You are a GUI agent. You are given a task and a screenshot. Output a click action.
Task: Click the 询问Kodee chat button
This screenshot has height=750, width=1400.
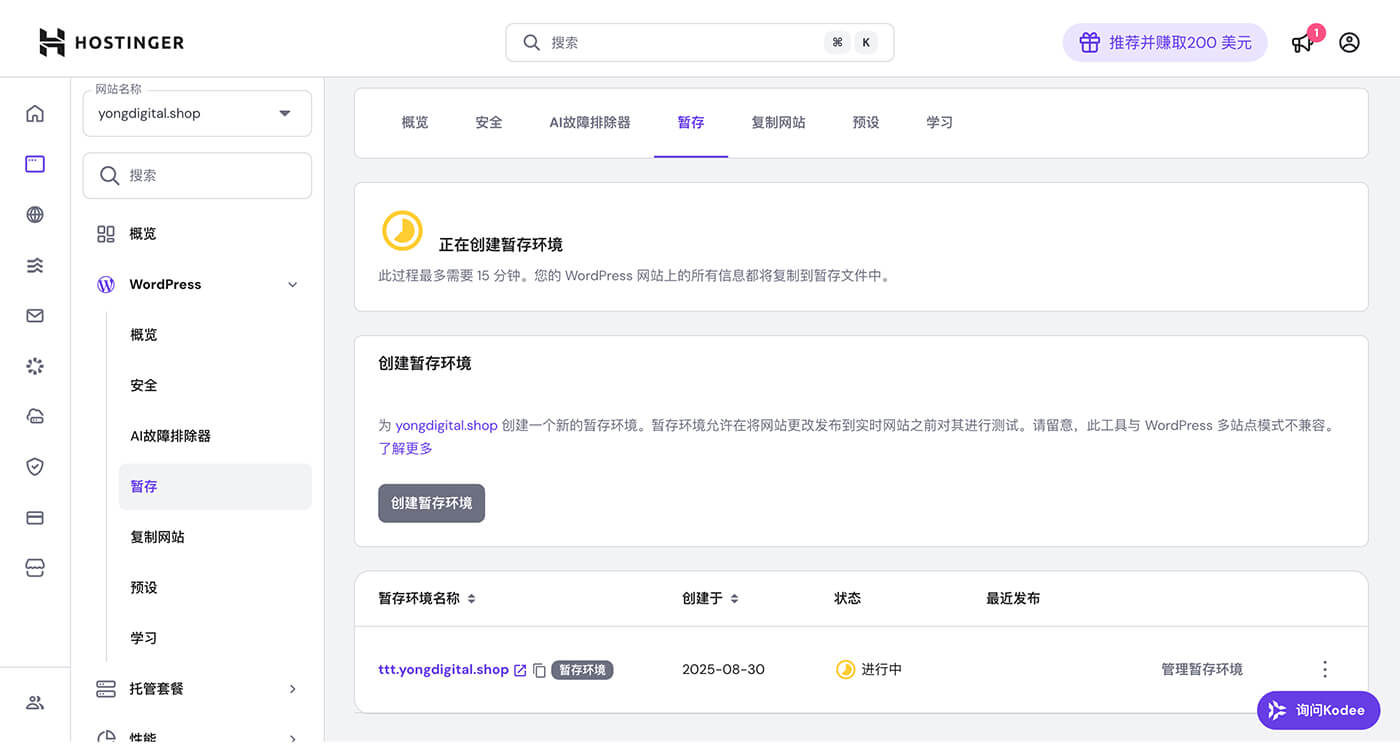coord(1319,710)
